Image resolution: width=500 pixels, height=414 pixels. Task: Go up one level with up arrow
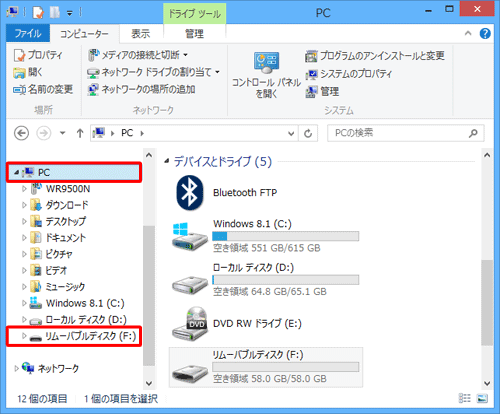pyautogui.click(x=80, y=133)
